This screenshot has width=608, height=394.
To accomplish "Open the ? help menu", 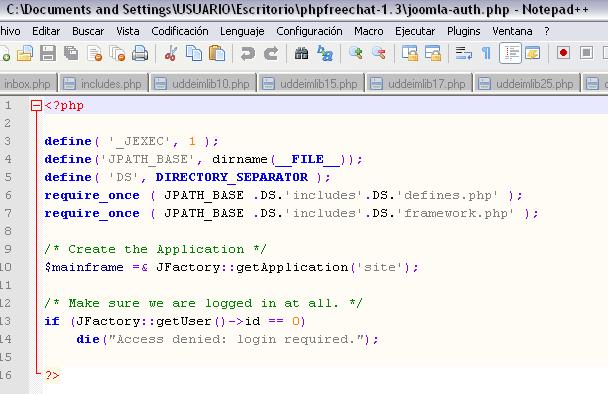I will click(x=547, y=31).
